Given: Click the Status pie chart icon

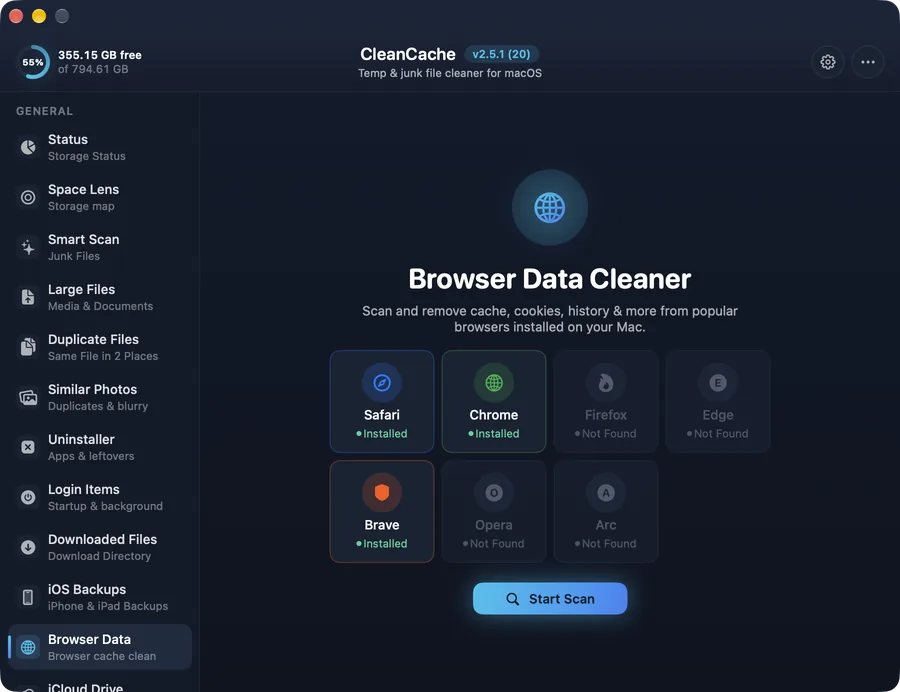Looking at the screenshot, I should (x=28, y=147).
